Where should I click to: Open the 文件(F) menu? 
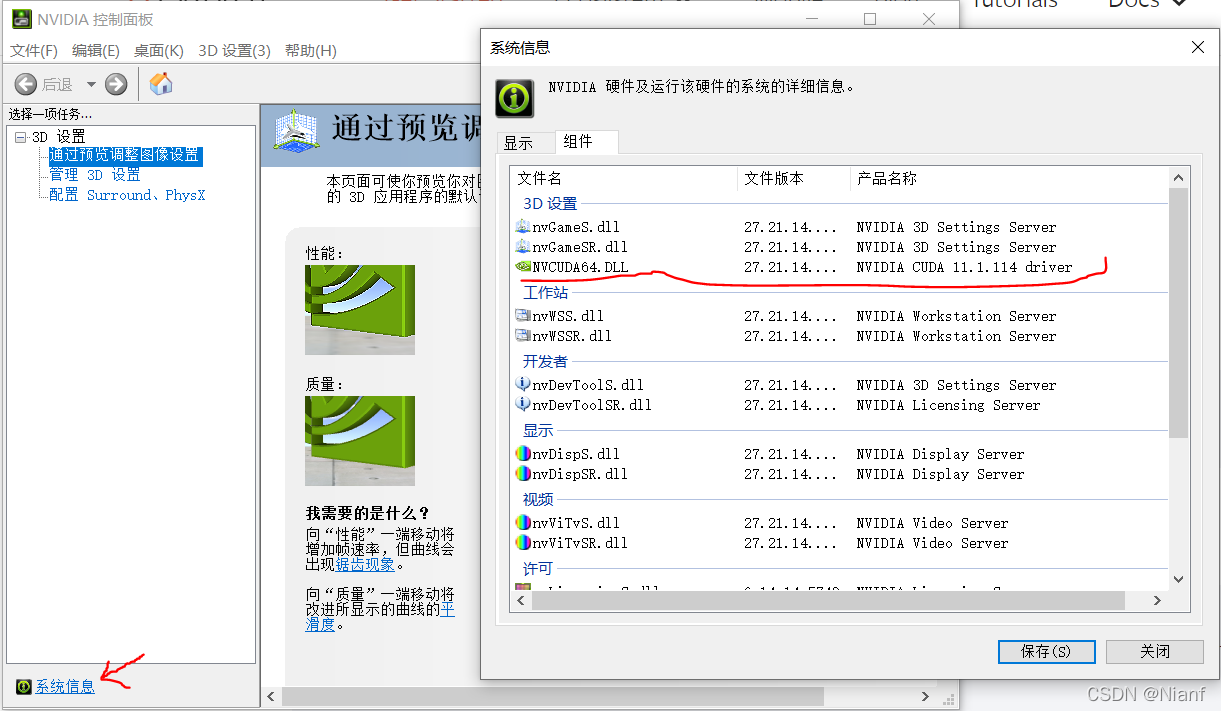[x=34, y=51]
